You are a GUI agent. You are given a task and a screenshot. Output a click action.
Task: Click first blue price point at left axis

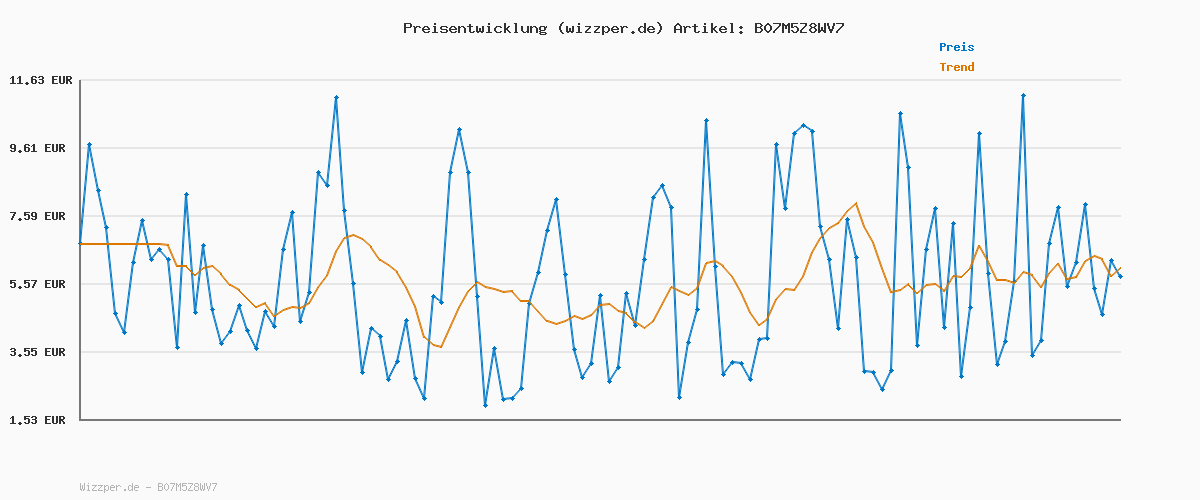(x=80, y=244)
